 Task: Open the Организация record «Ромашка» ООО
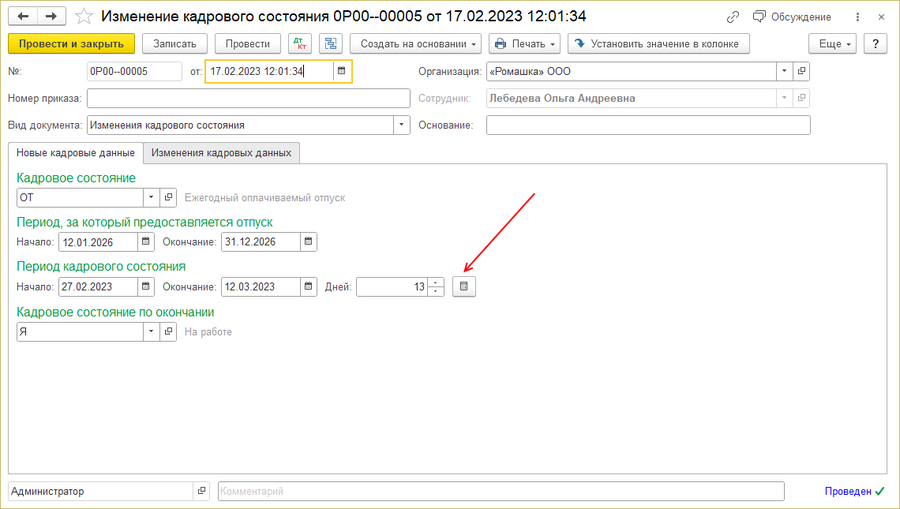pyautogui.click(x=801, y=71)
